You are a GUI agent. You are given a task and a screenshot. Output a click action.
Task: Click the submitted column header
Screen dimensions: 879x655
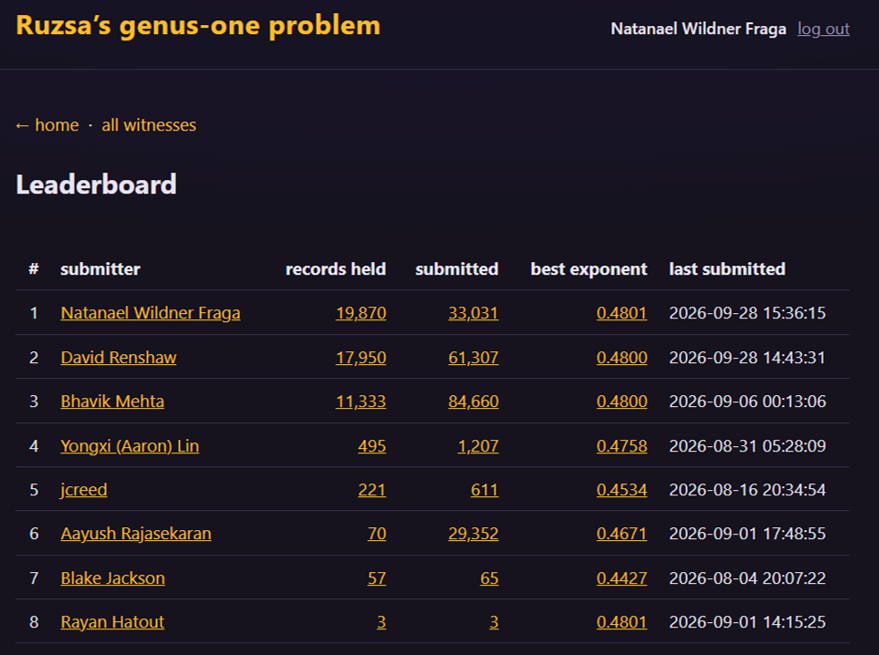457,269
